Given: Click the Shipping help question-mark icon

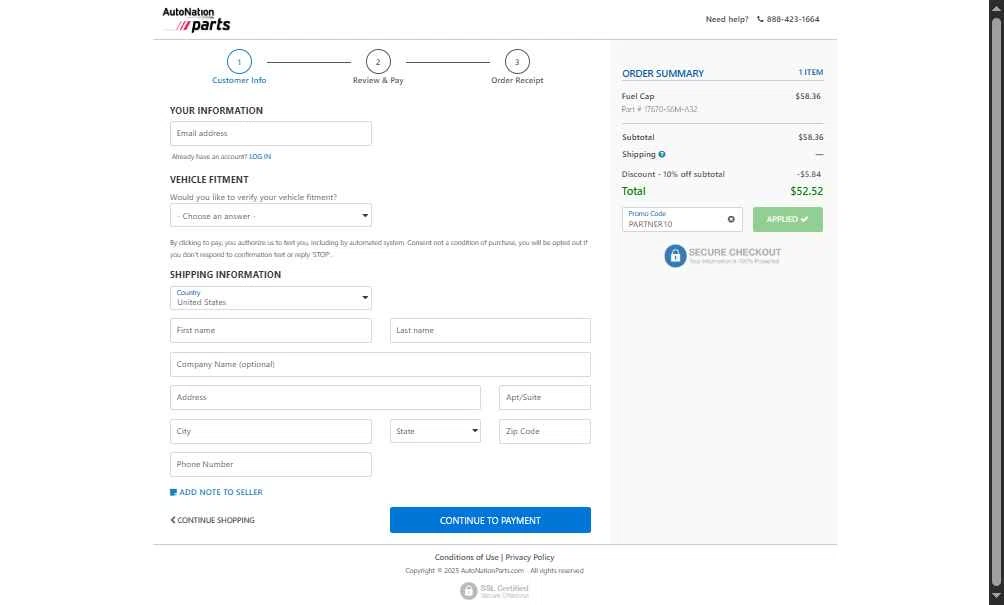Looking at the screenshot, I should tap(661, 154).
